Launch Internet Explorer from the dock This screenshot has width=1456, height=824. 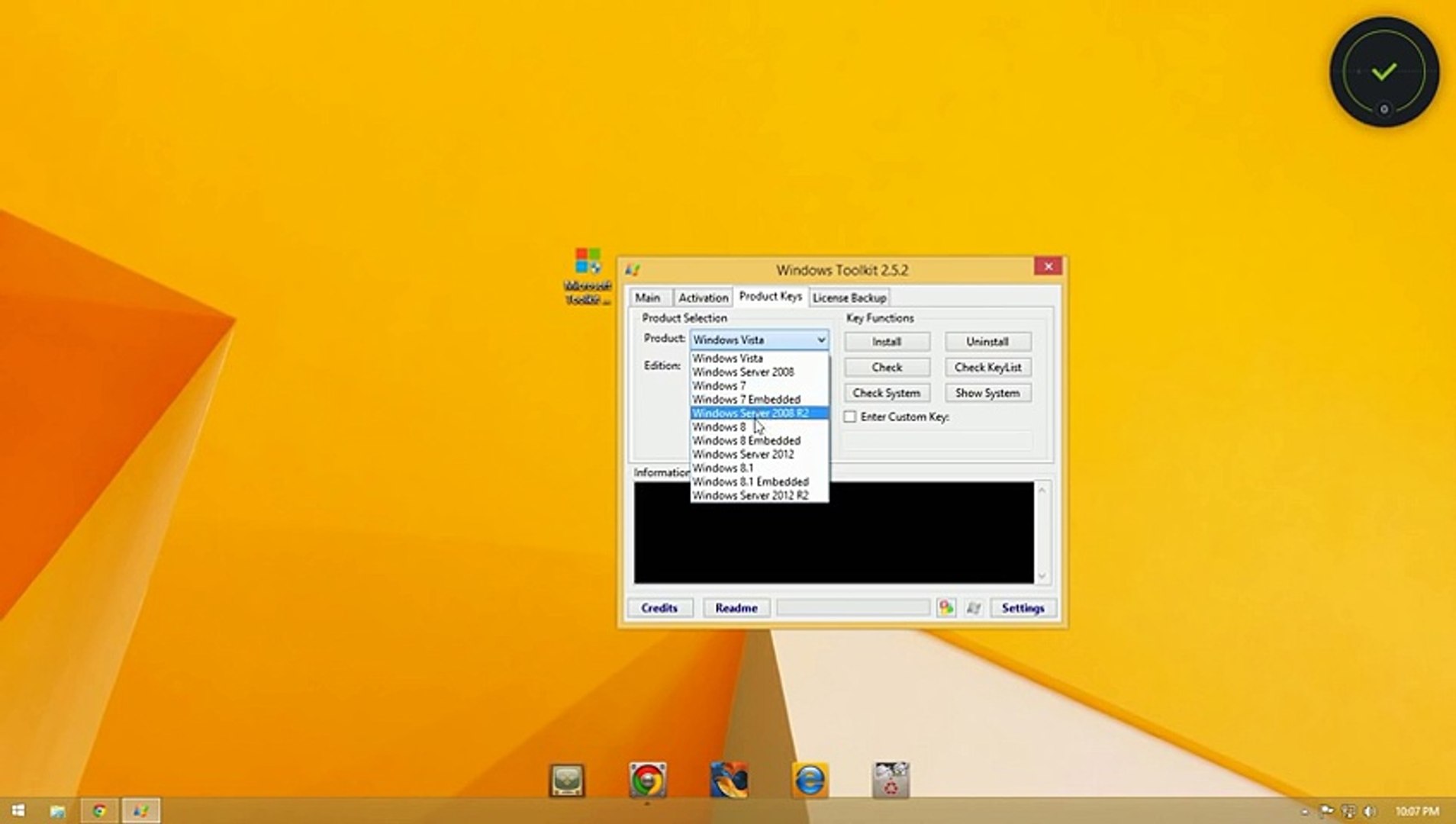tap(810, 781)
